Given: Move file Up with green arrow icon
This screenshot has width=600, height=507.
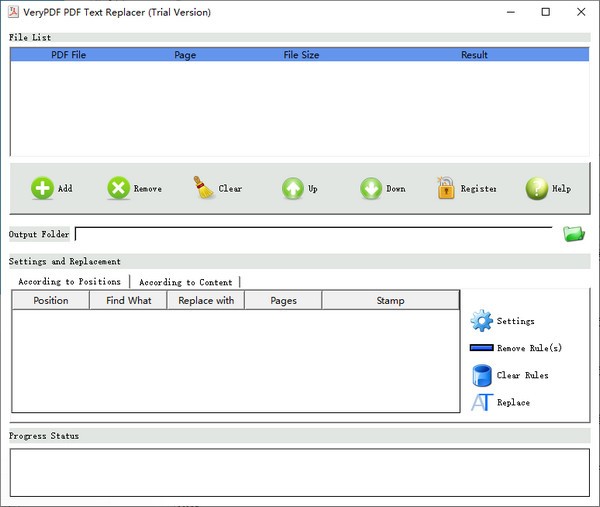Looking at the screenshot, I should pos(293,188).
